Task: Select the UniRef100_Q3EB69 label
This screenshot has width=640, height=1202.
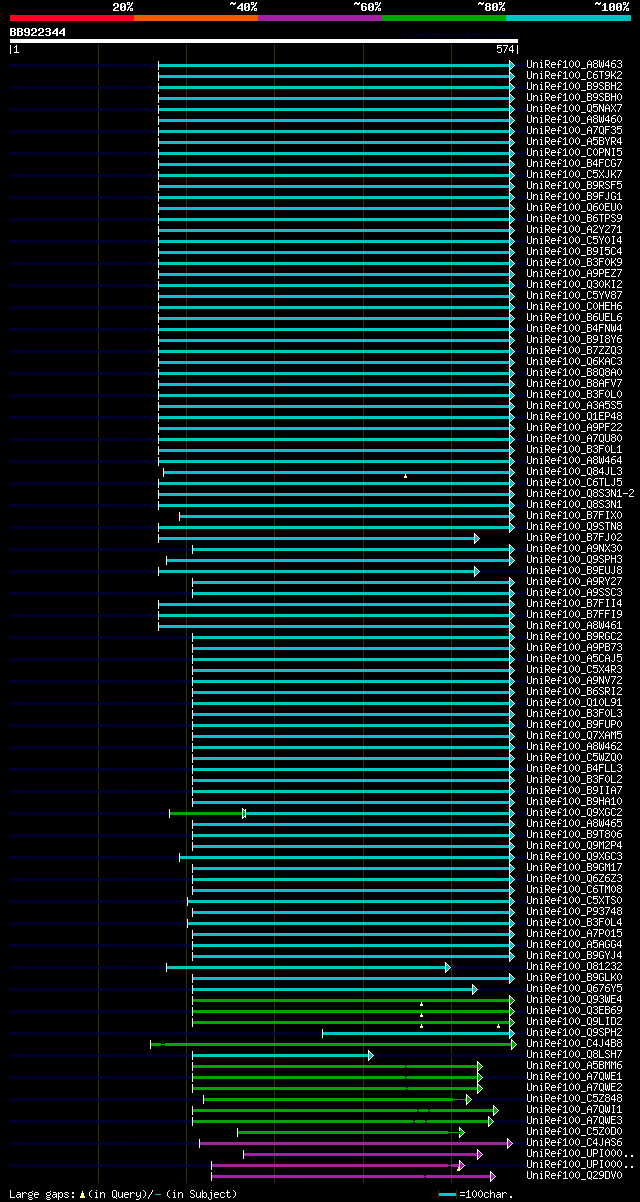Action: [x=574, y=1010]
